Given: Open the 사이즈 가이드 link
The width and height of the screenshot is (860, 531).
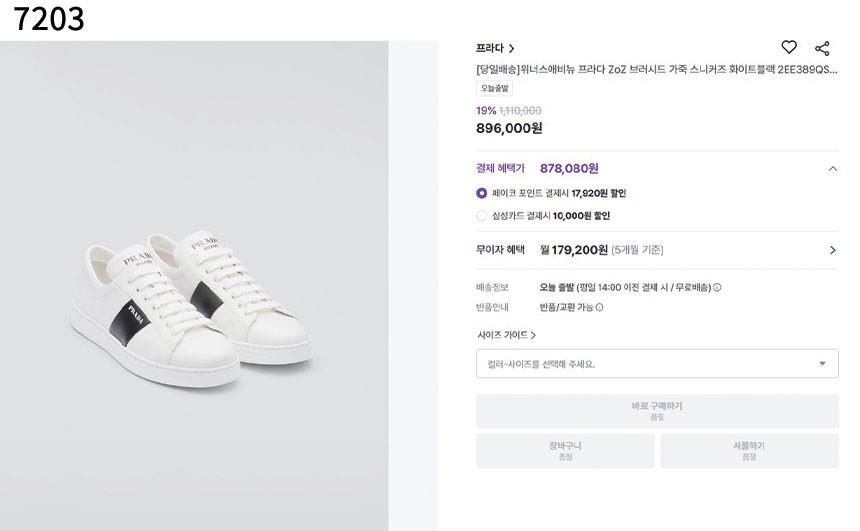Looking at the screenshot, I should pyautogui.click(x=506, y=335).
